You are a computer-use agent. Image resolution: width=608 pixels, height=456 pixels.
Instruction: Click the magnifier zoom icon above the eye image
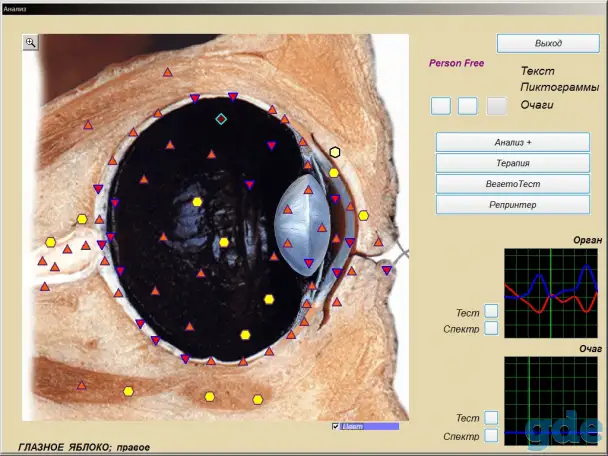[x=31, y=42]
